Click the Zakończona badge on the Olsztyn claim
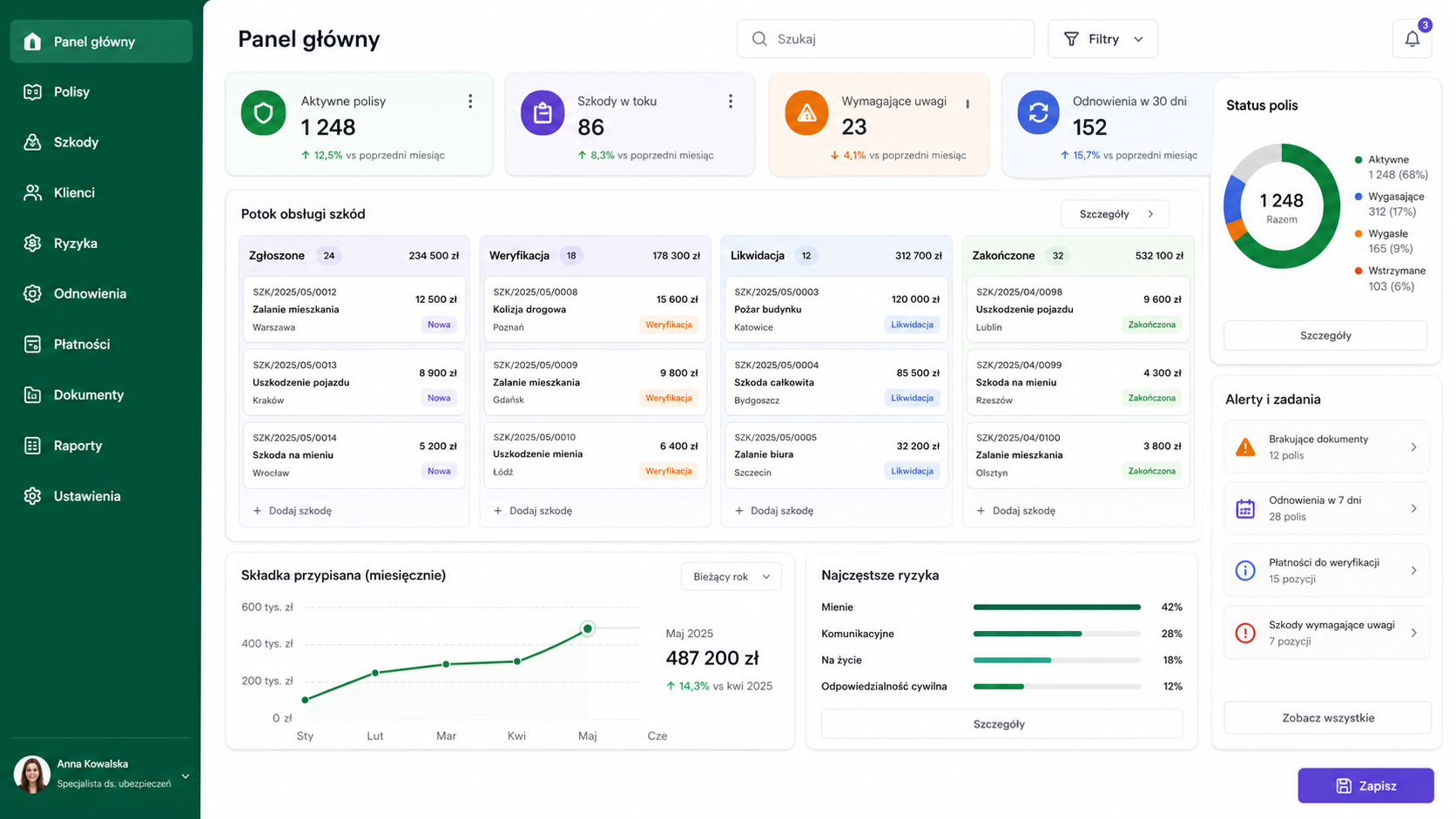 [1151, 472]
